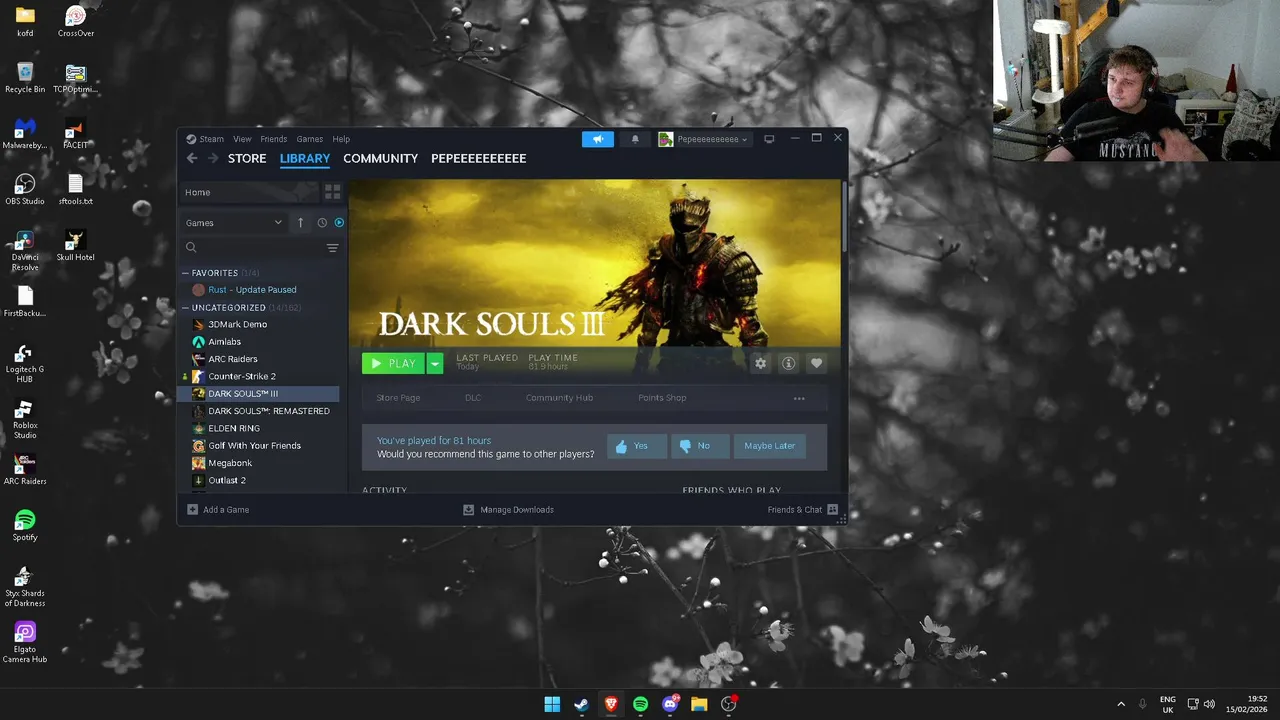The height and width of the screenshot is (720, 1280).
Task: Click the Windows Start button
Action: 552,704
